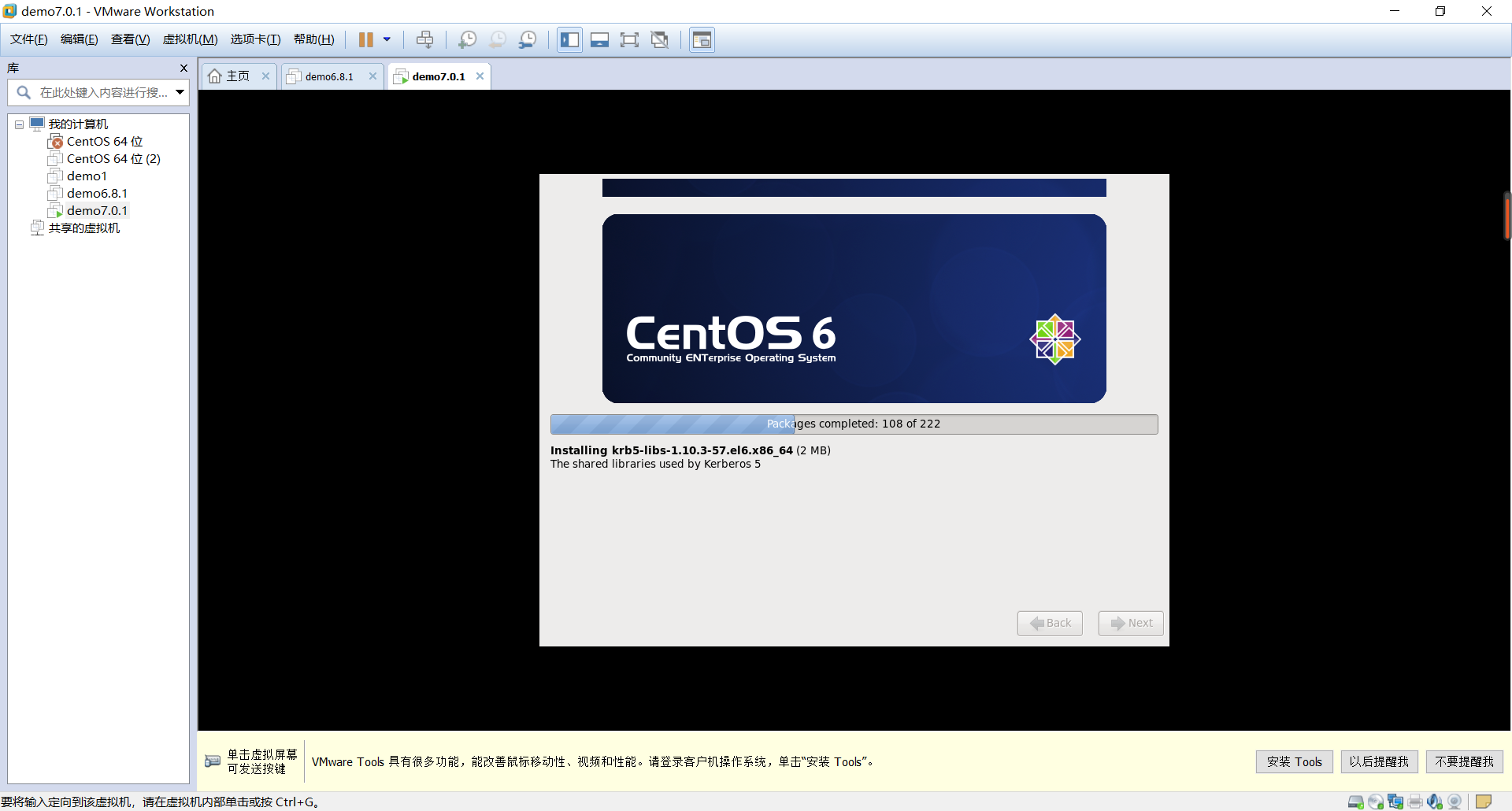Toggle the console view button
1512x811 pixels.
702,39
